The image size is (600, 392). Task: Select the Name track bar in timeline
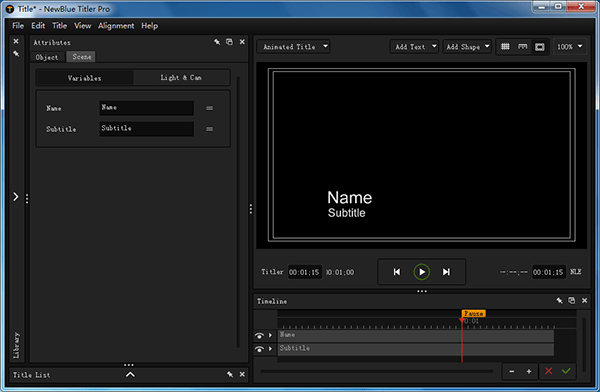click(x=416, y=335)
